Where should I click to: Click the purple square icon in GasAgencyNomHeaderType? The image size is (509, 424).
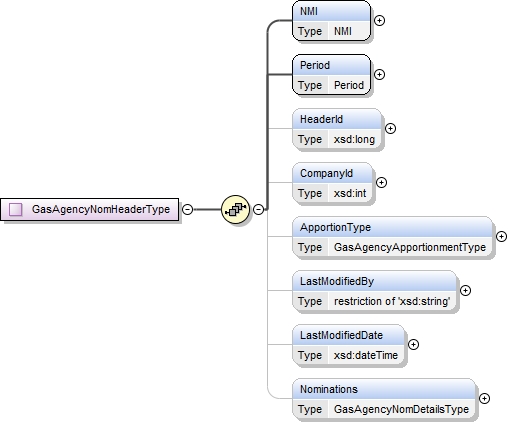[x=16, y=209]
